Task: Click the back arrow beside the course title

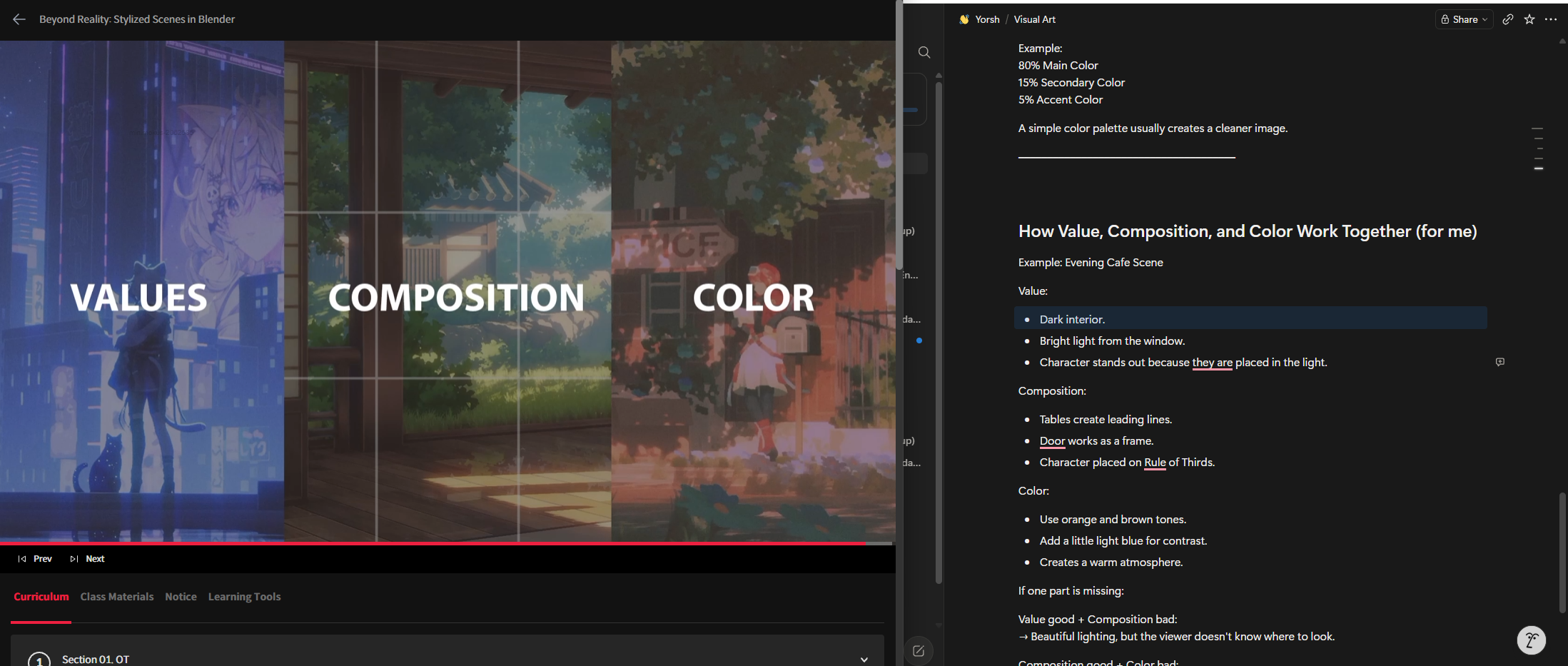Action: 19,19
